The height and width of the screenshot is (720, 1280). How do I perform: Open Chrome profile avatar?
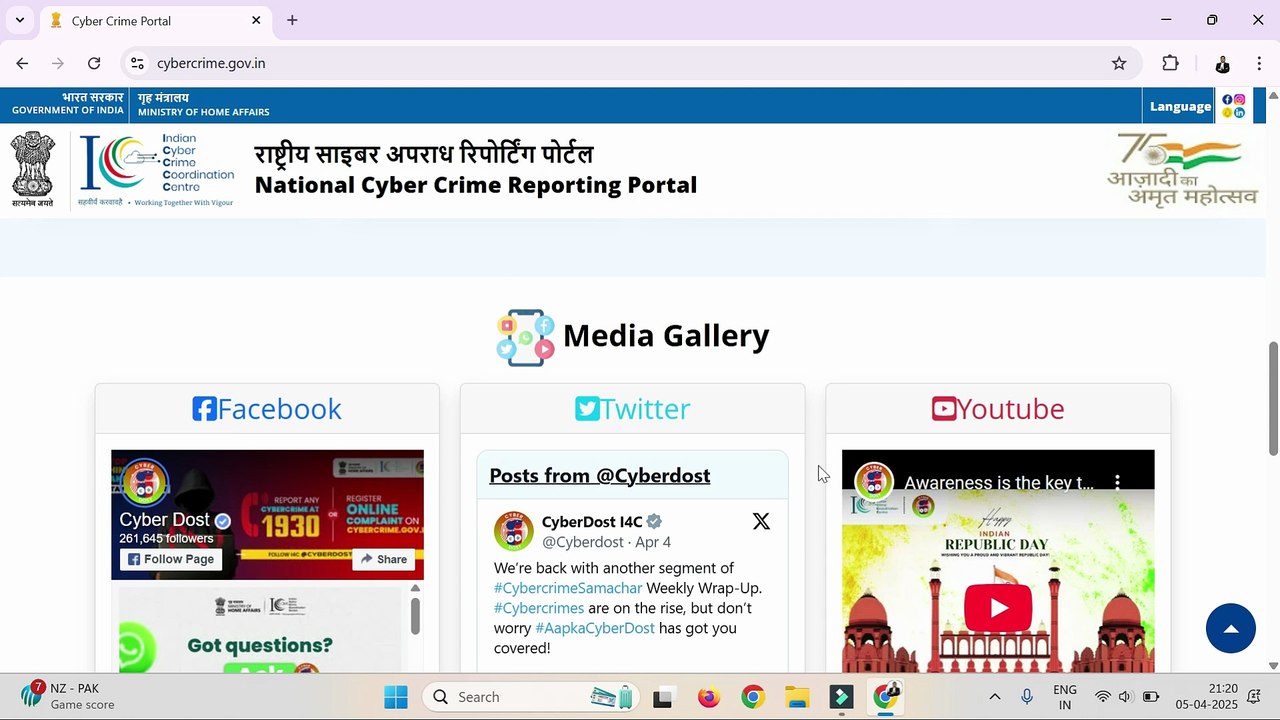pos(1222,63)
